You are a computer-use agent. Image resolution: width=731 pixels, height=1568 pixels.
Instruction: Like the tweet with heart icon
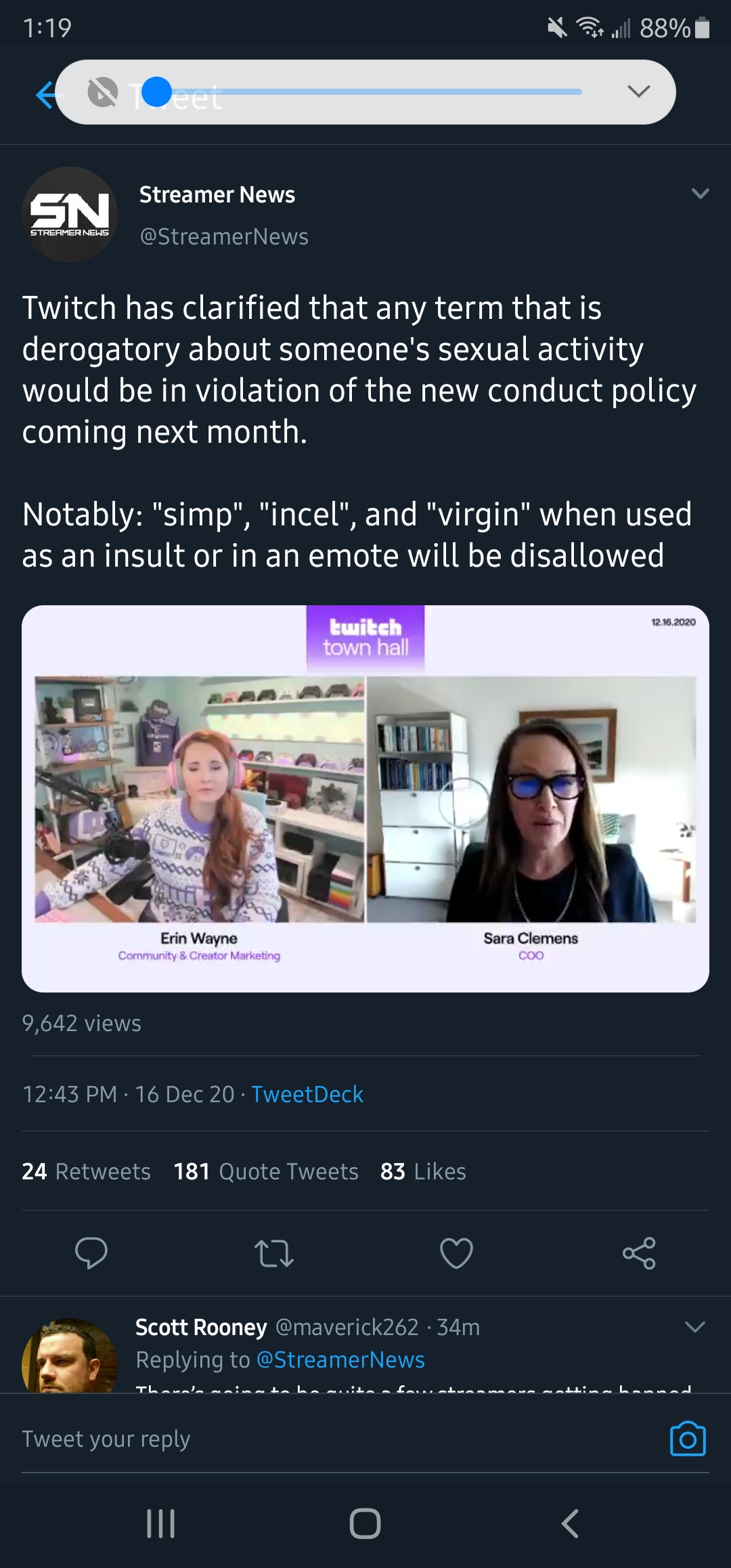point(456,1253)
